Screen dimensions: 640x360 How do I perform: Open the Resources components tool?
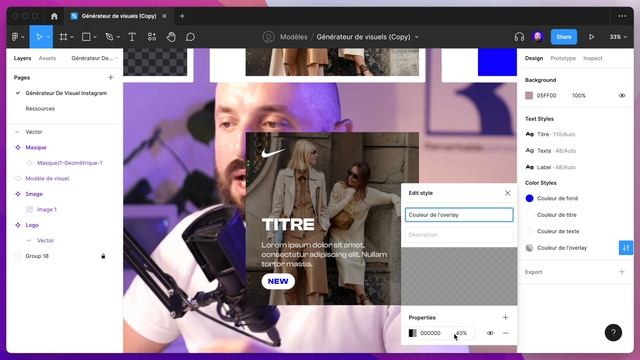[x=152, y=37]
